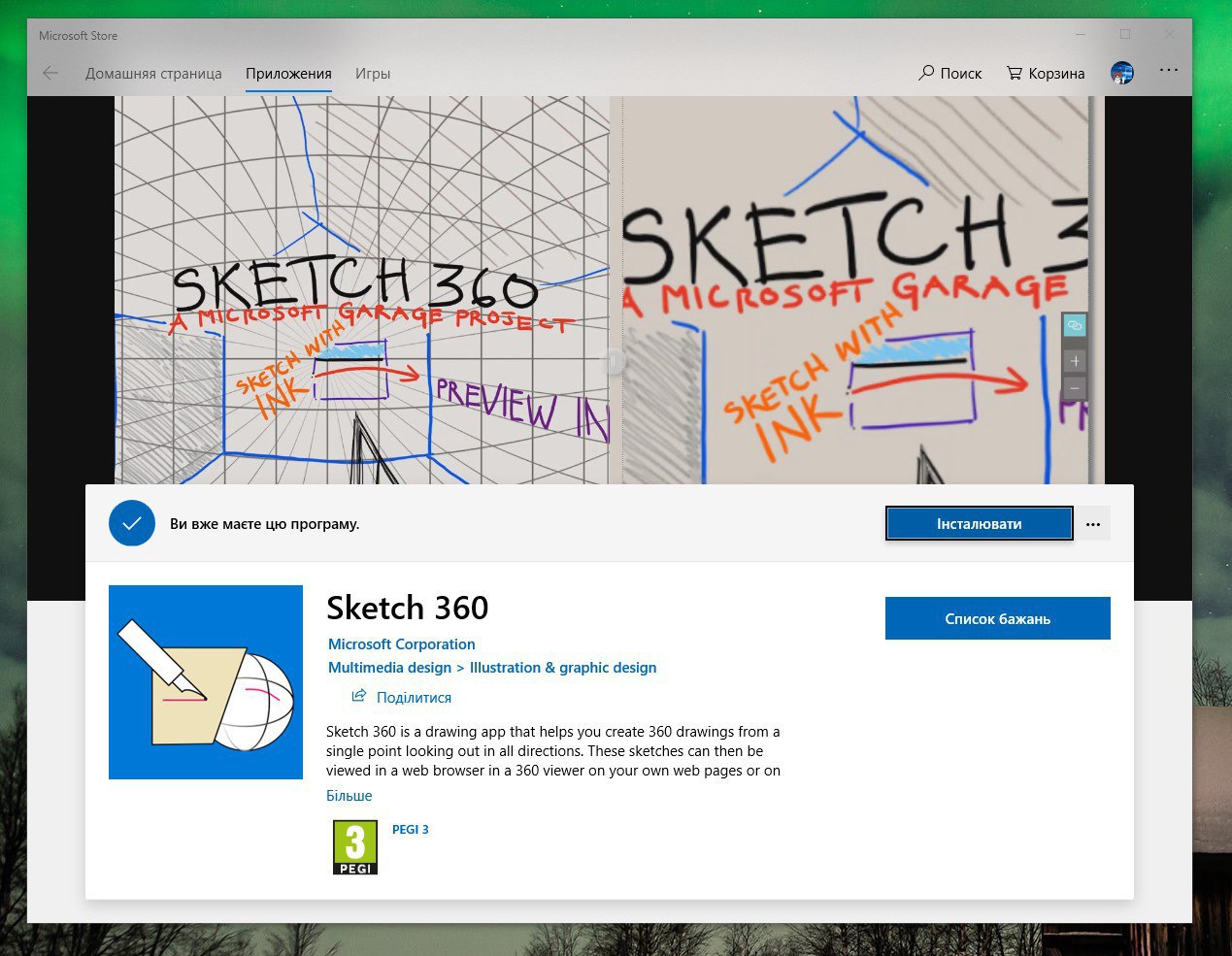The height and width of the screenshot is (956, 1232).
Task: Click the Інсталювати button
Action: (x=979, y=524)
